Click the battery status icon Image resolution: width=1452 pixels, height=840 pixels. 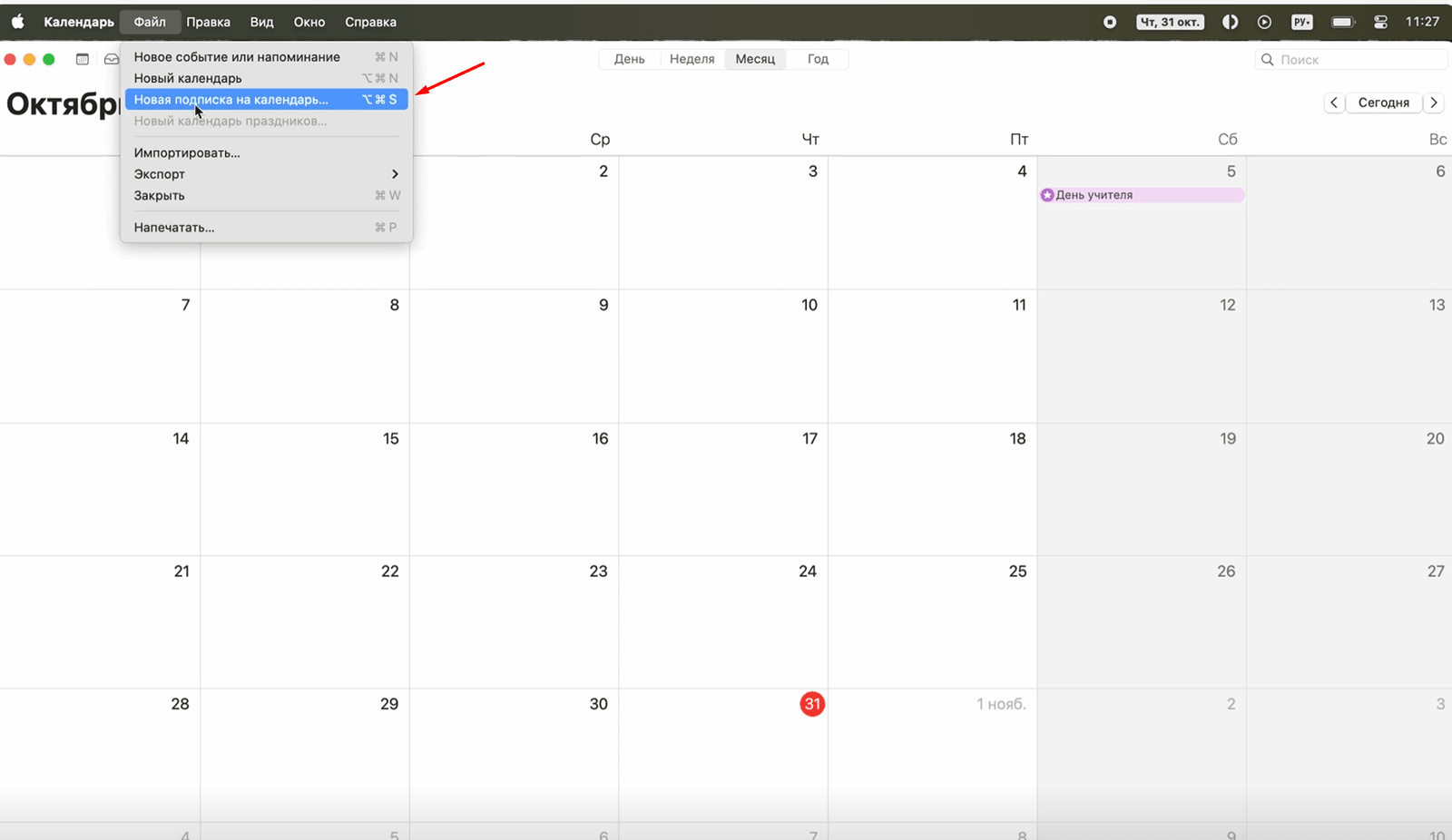[1342, 22]
